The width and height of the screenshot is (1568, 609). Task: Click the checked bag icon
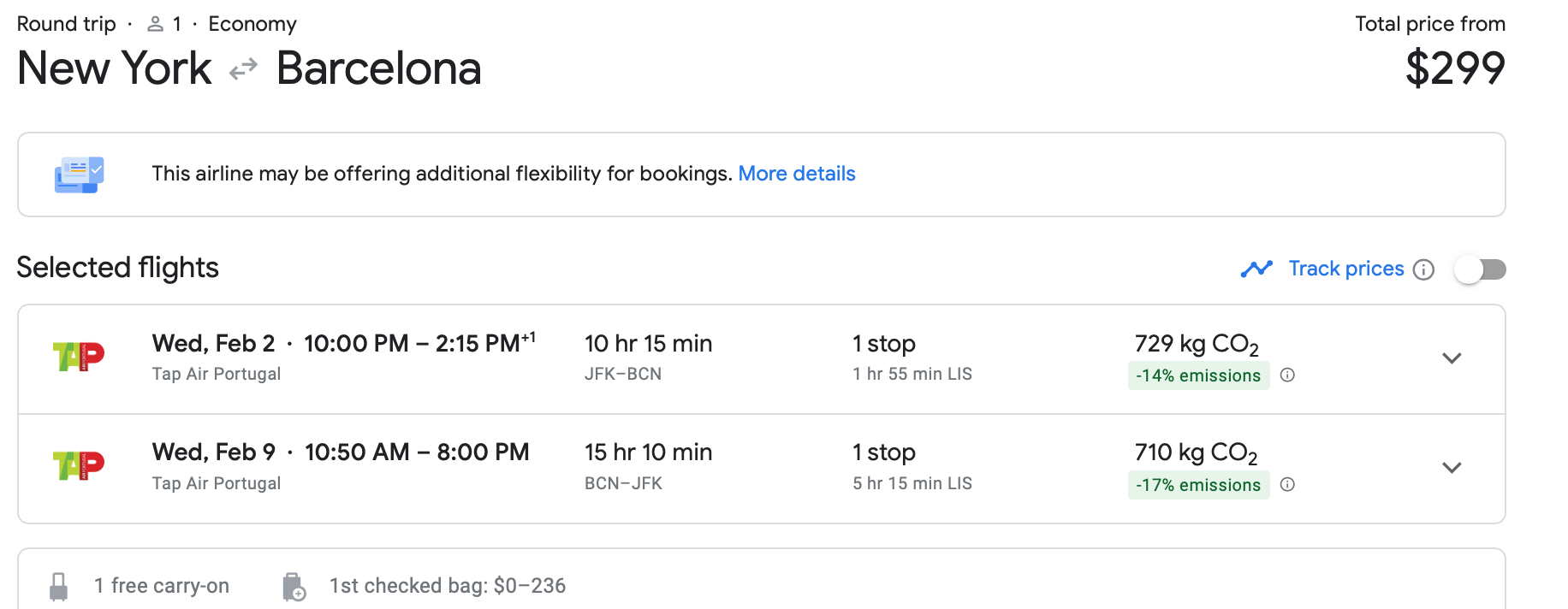click(x=294, y=587)
